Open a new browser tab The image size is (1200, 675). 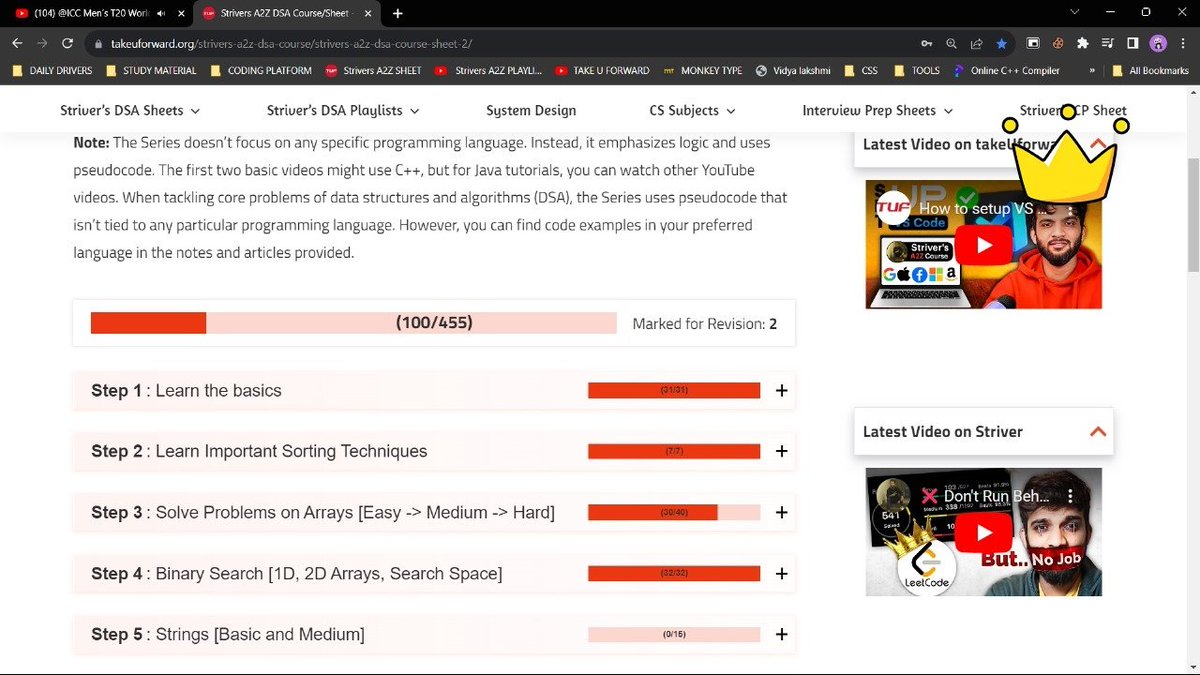point(398,14)
